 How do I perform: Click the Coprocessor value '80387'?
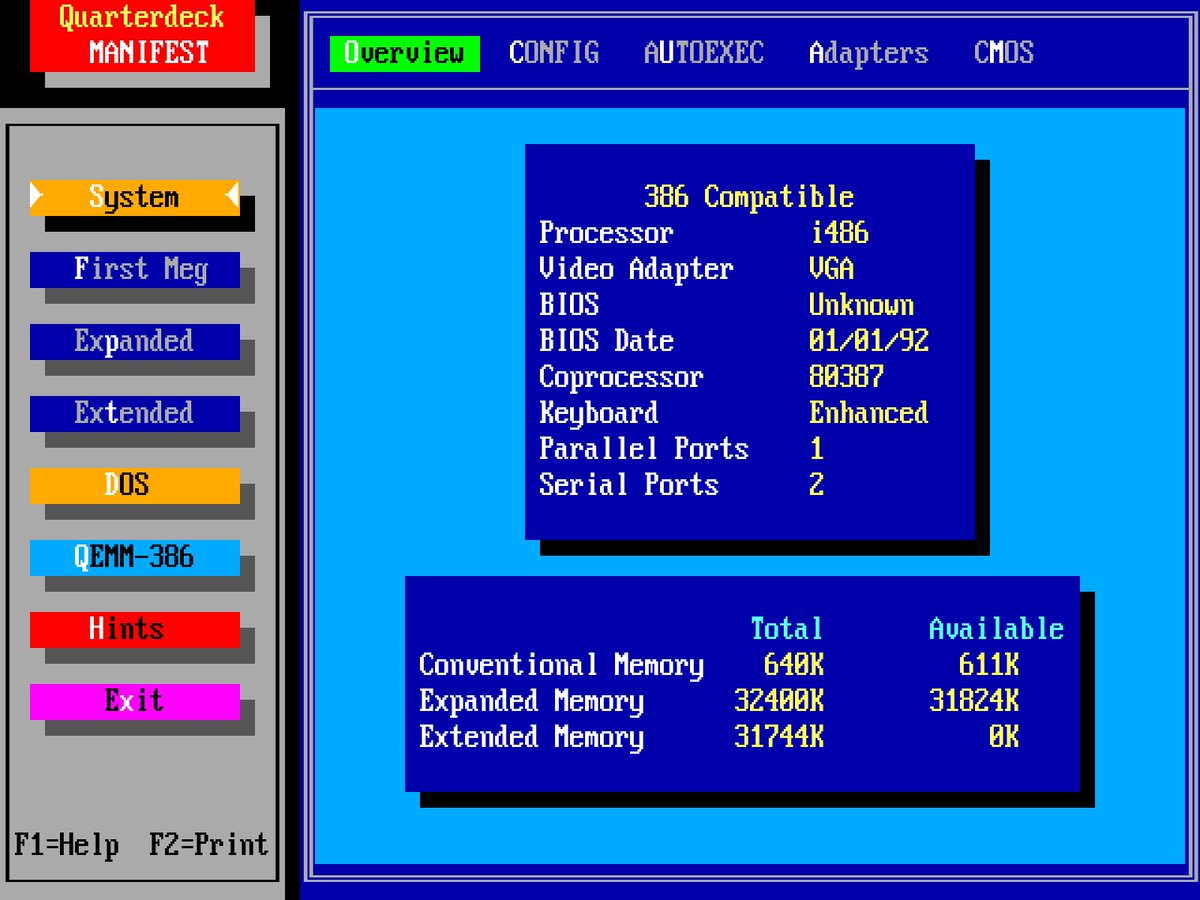847,377
